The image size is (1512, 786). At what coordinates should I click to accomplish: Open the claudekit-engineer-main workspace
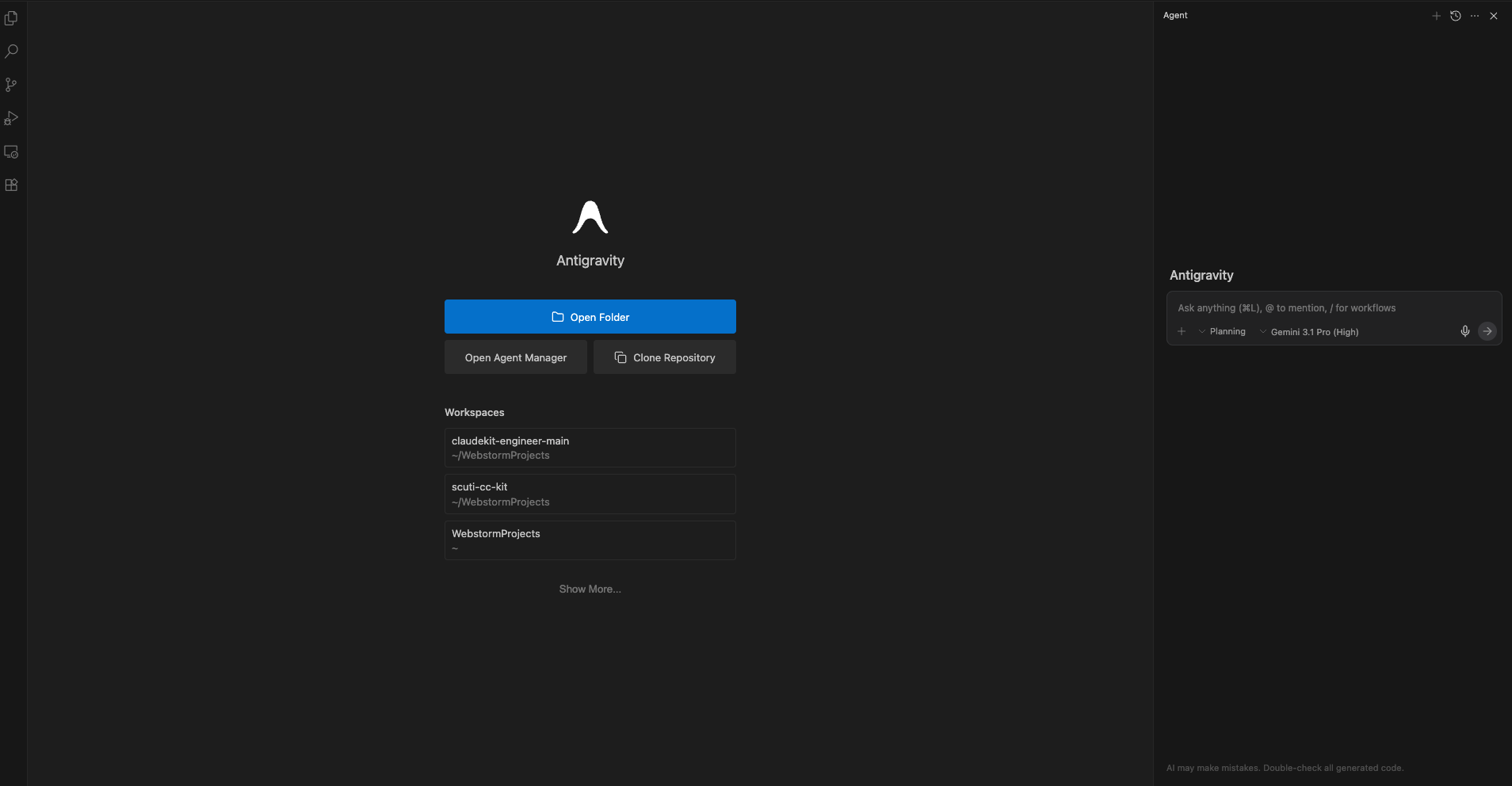pos(590,448)
